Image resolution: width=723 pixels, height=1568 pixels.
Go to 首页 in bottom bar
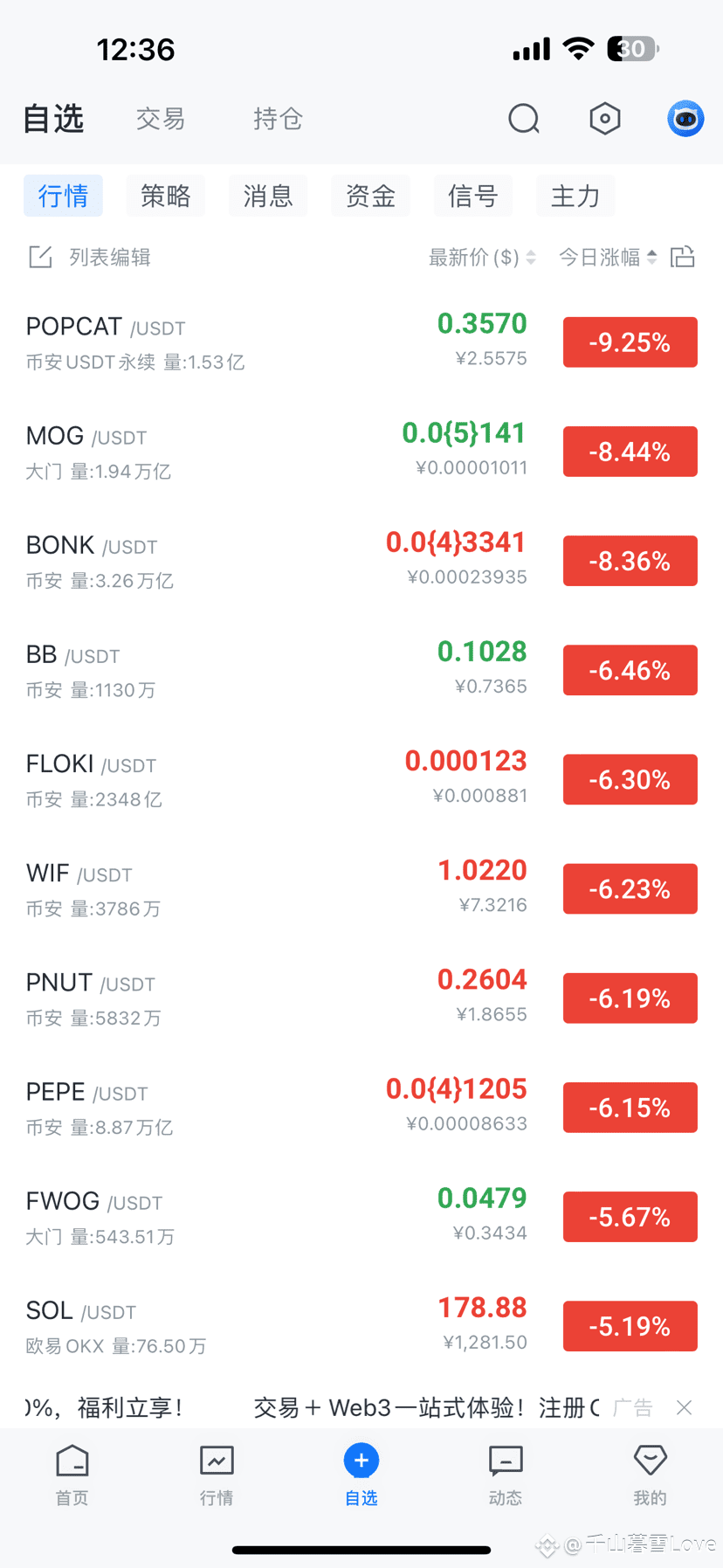point(72,1475)
